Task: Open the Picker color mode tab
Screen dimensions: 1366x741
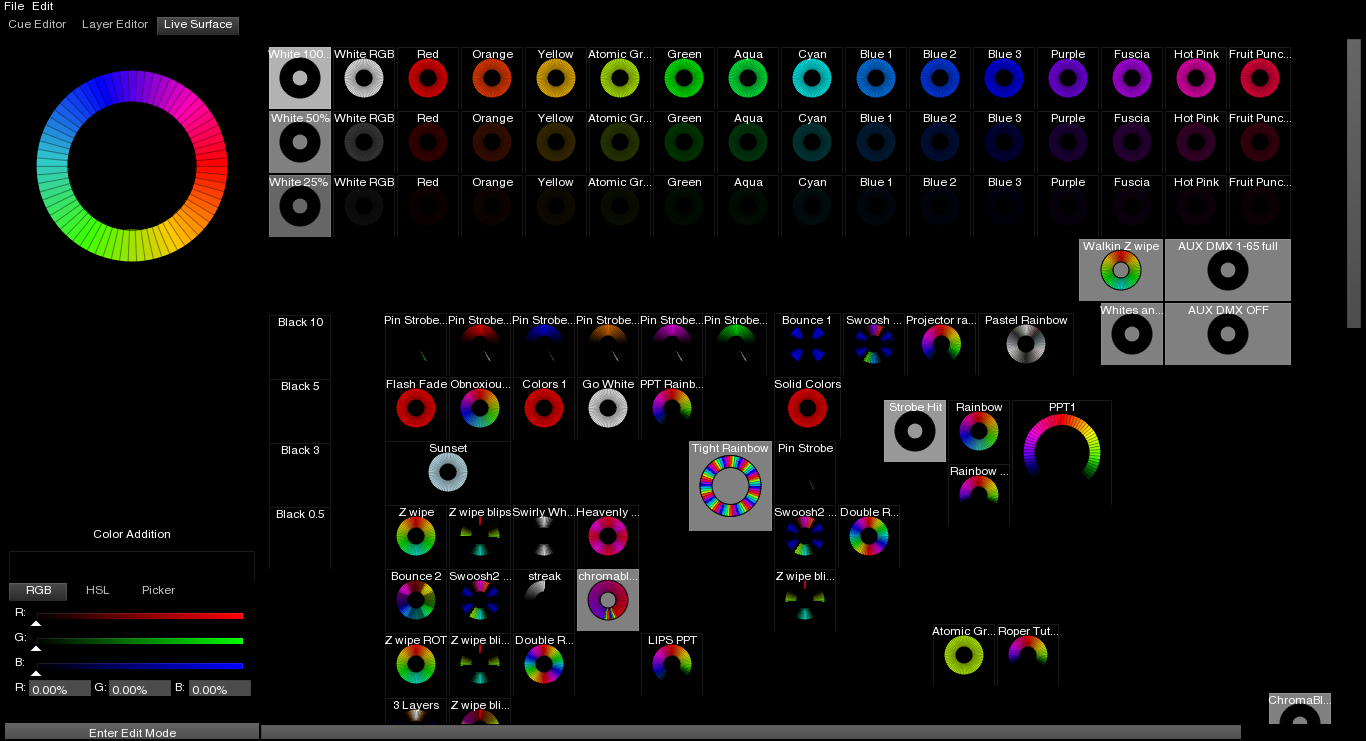Action: (x=158, y=590)
